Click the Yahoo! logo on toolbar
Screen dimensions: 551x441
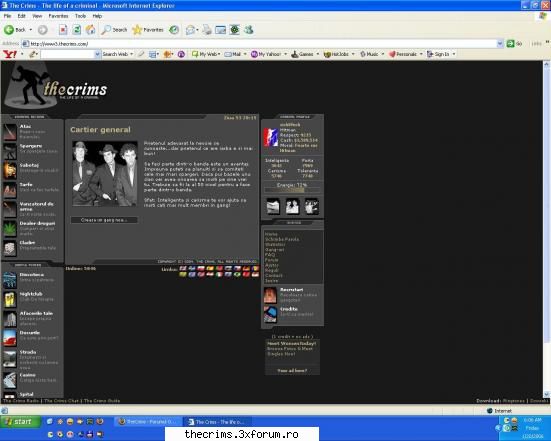coord(9,54)
